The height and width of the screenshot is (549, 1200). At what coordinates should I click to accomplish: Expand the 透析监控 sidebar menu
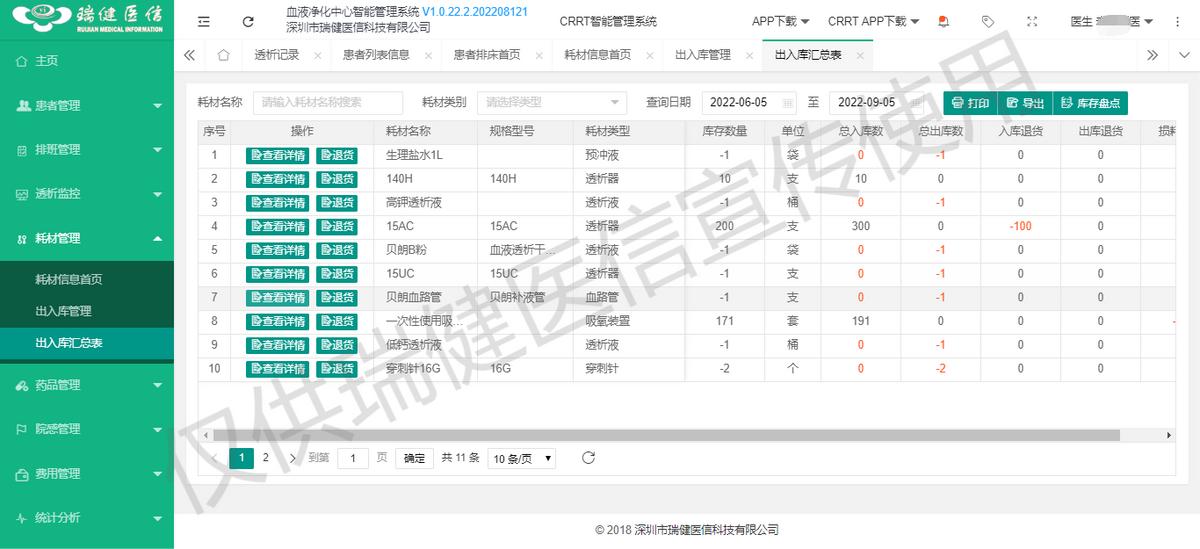tap(87, 193)
